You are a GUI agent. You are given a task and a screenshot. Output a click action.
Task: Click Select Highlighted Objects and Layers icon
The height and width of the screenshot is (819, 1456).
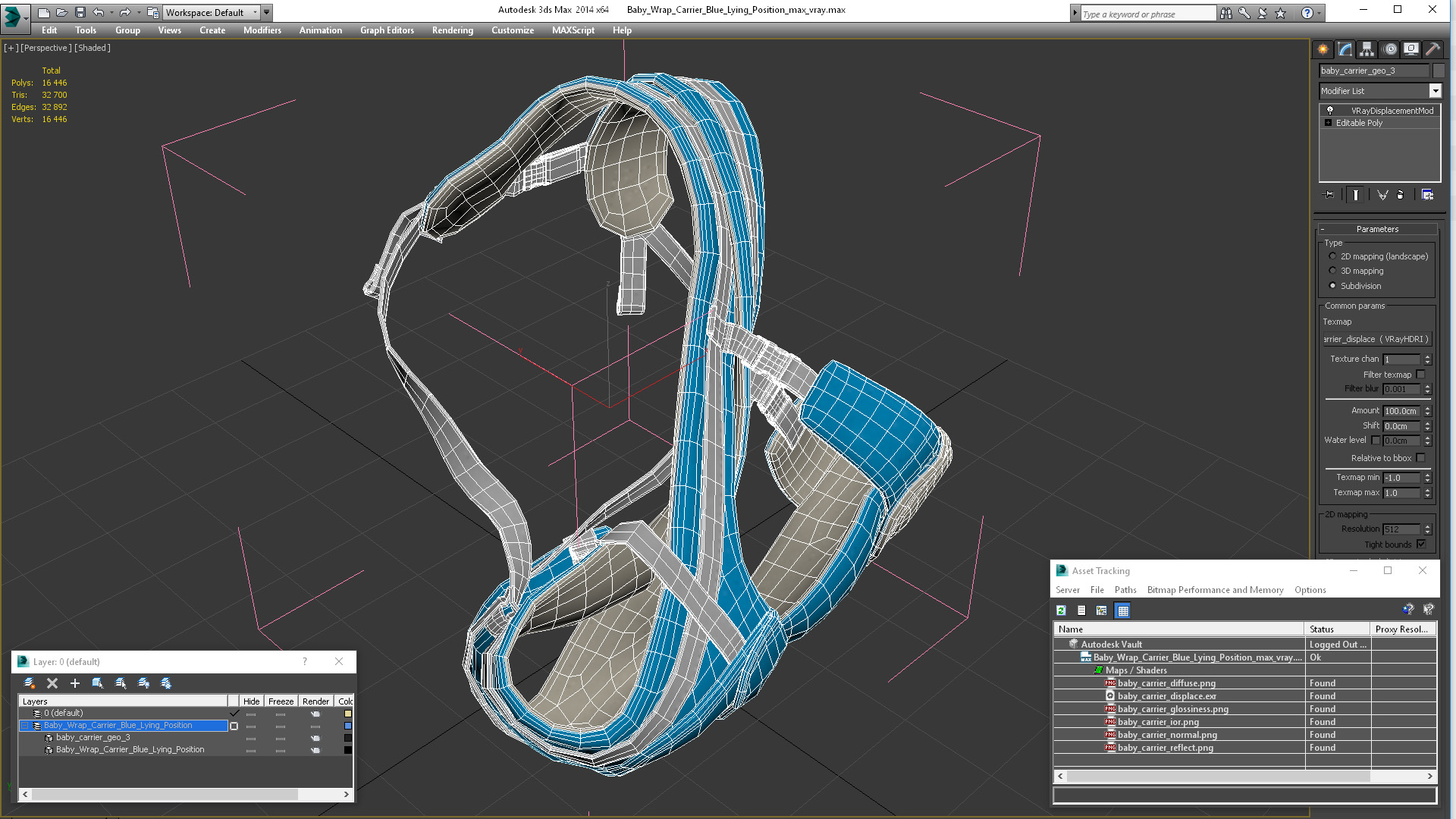click(x=98, y=683)
